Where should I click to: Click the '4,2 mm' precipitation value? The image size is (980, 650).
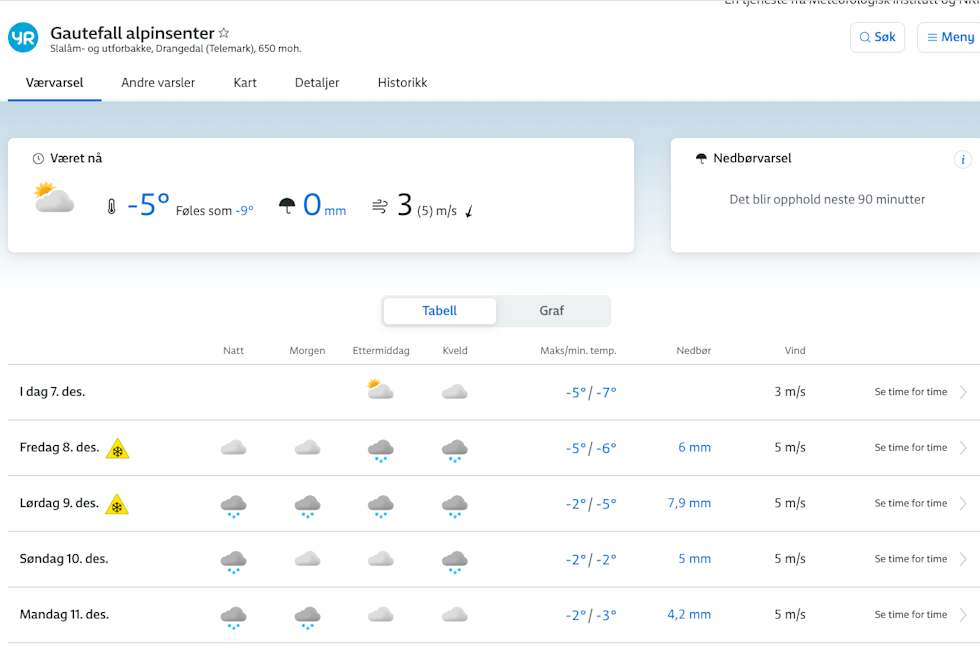point(689,614)
